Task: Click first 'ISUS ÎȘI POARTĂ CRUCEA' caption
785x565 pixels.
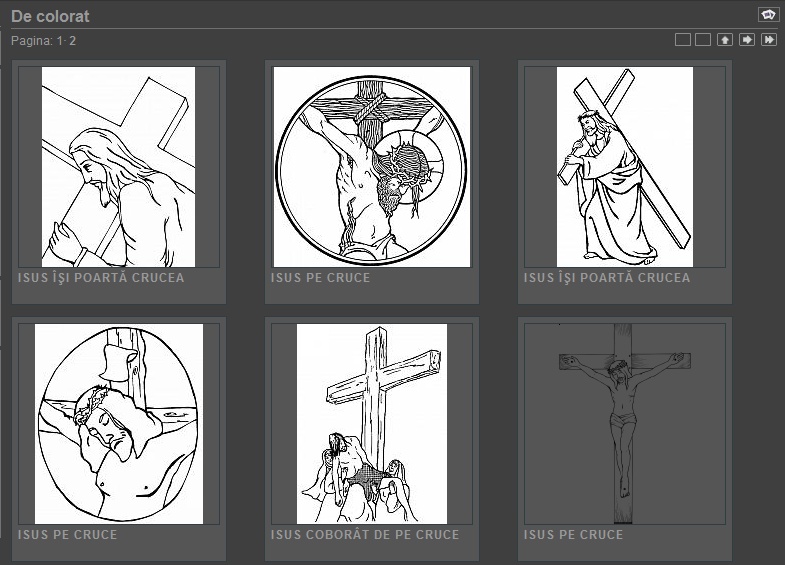Action: click(x=101, y=278)
